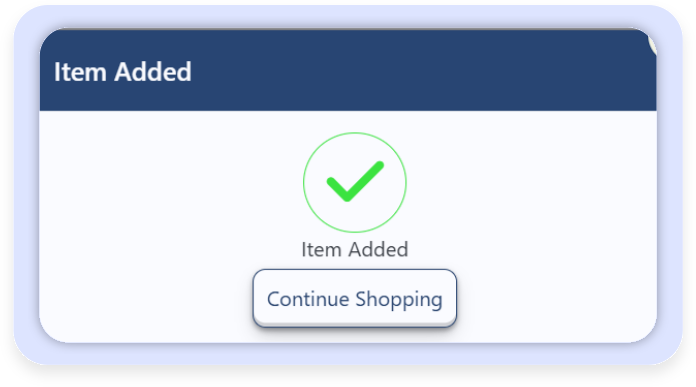
Task: Click the Continue Shopping button
Action: pyautogui.click(x=355, y=298)
